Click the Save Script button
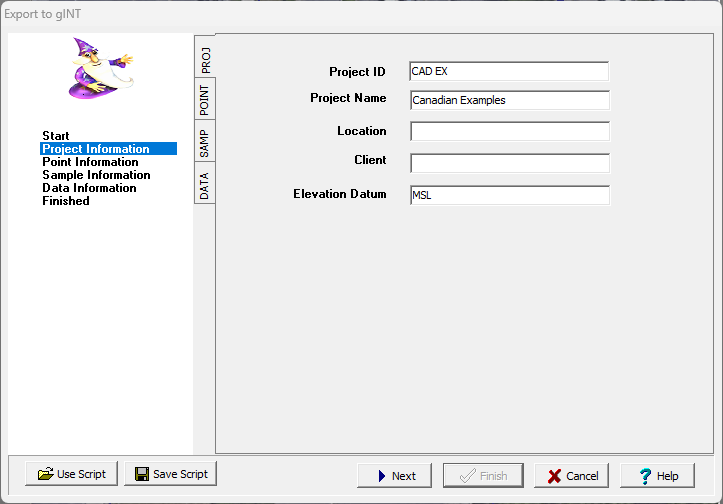This screenshot has width=723, height=504. [x=170, y=474]
